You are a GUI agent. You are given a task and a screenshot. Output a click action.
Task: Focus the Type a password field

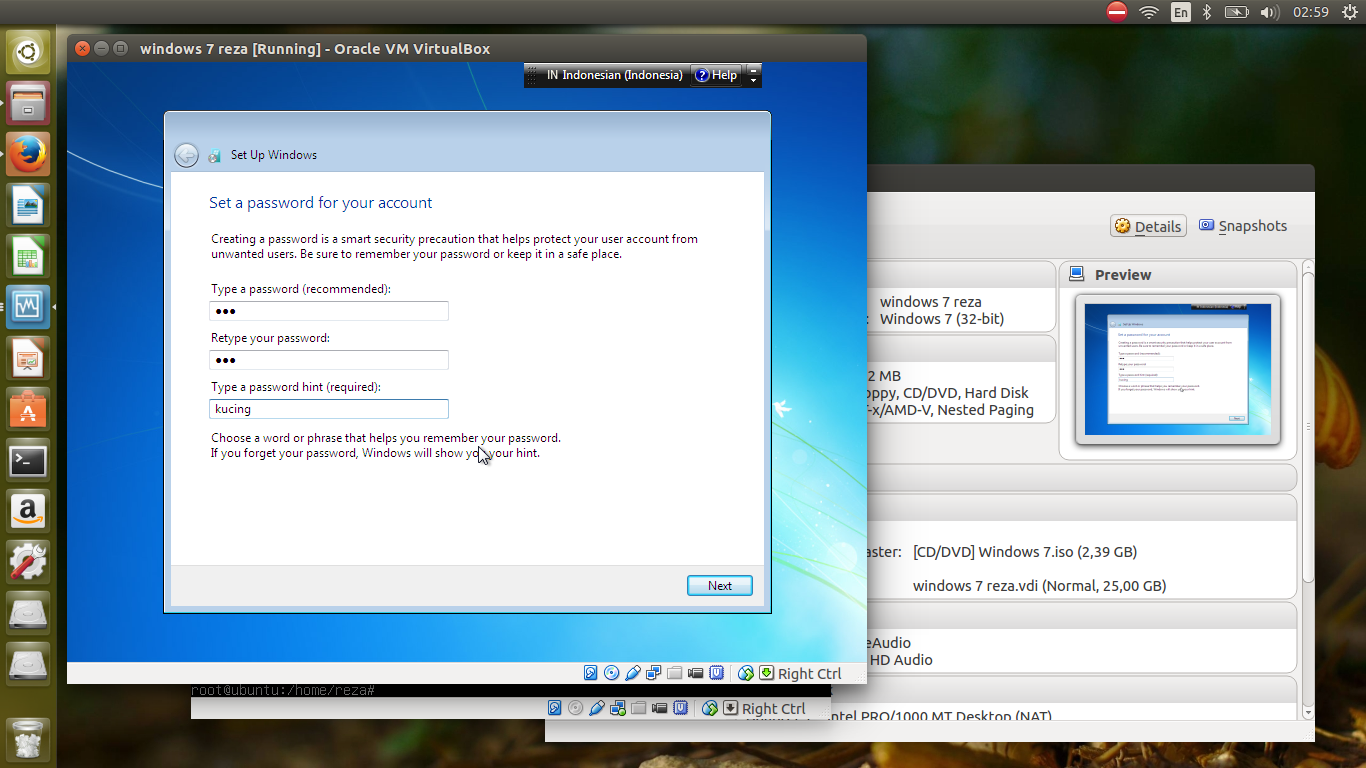pyautogui.click(x=329, y=311)
